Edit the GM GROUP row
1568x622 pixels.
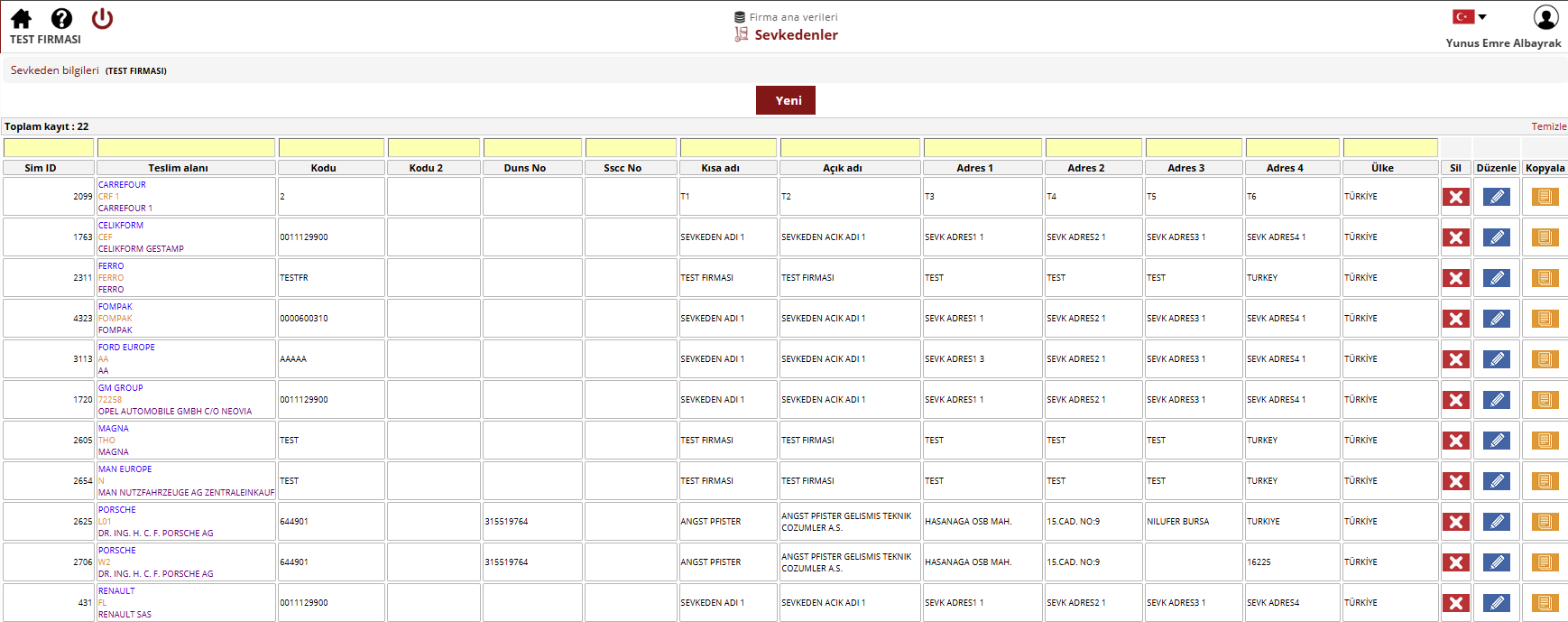tap(1497, 400)
